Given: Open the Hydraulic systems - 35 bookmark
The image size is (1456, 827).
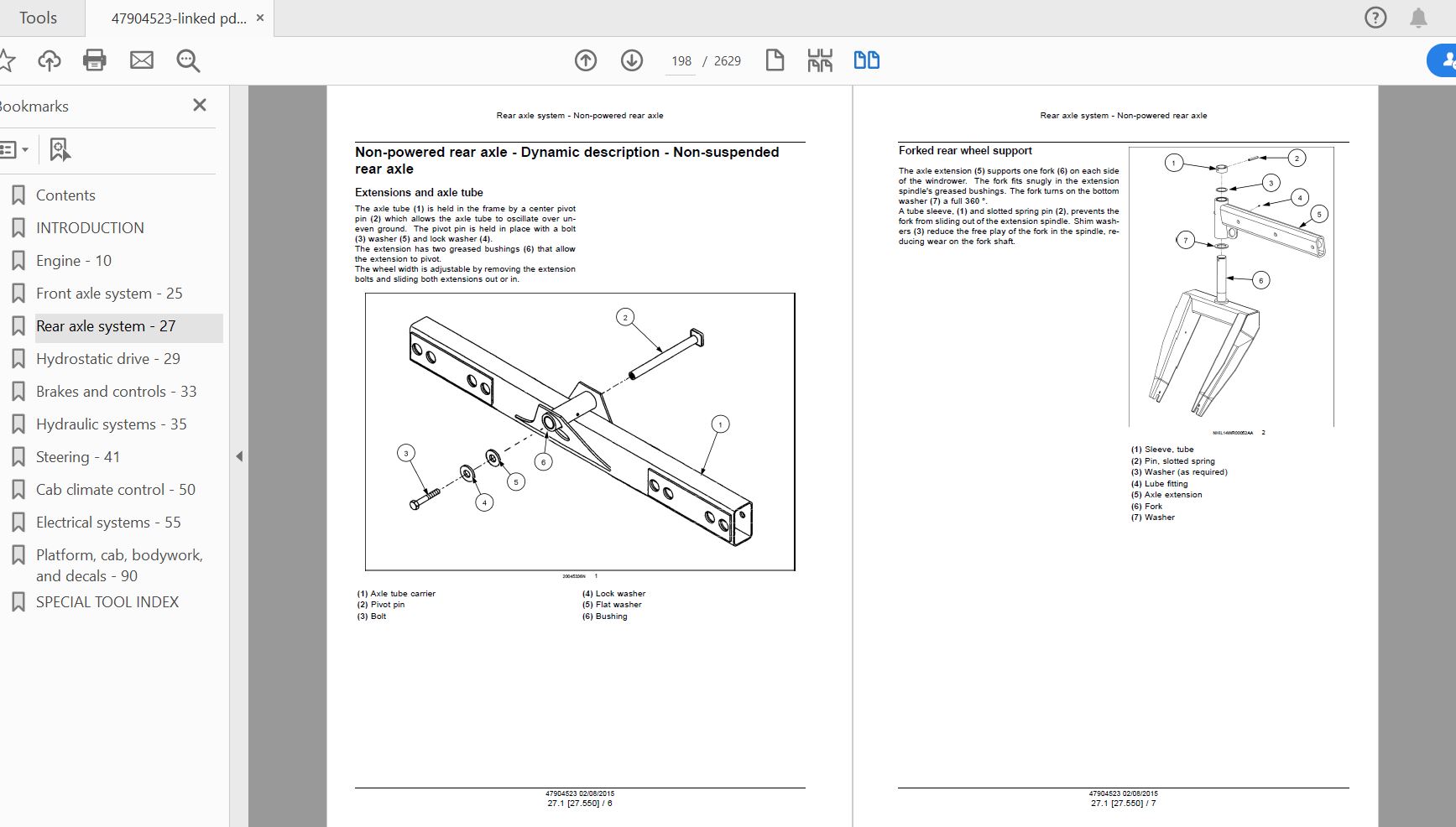Looking at the screenshot, I should click(111, 424).
